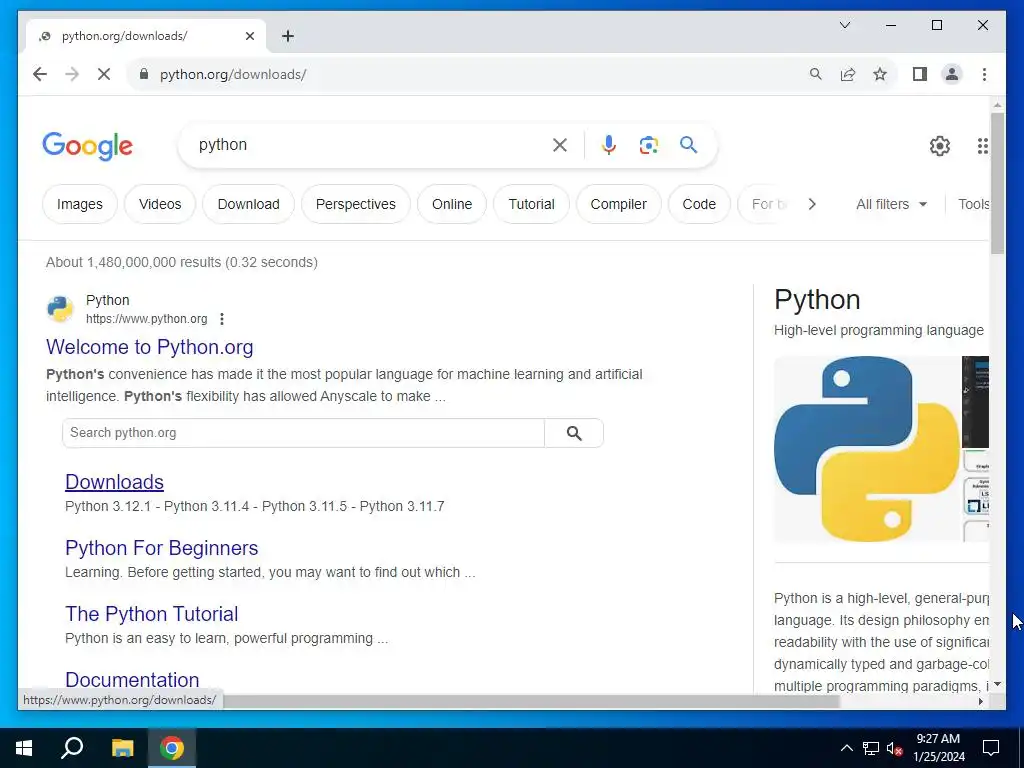This screenshot has height=768, width=1024.
Task: Open the Downloads sitelink
Action: click(114, 482)
